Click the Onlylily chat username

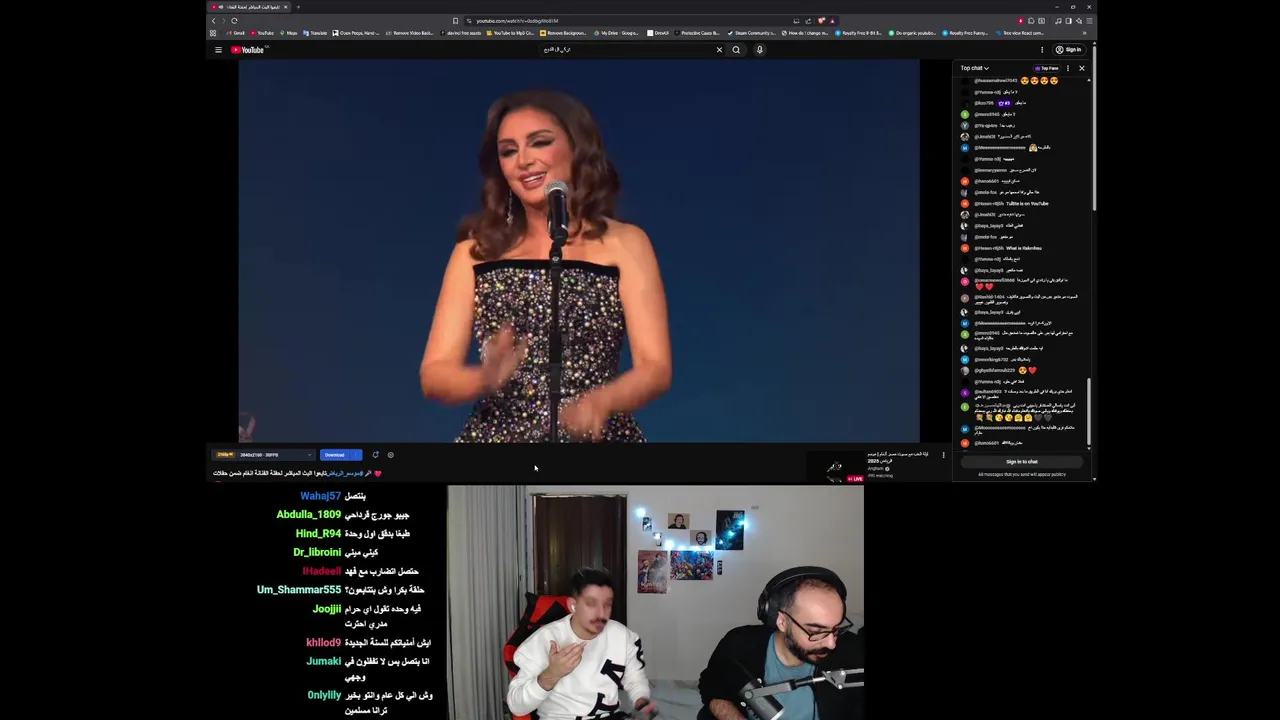tap(324, 695)
